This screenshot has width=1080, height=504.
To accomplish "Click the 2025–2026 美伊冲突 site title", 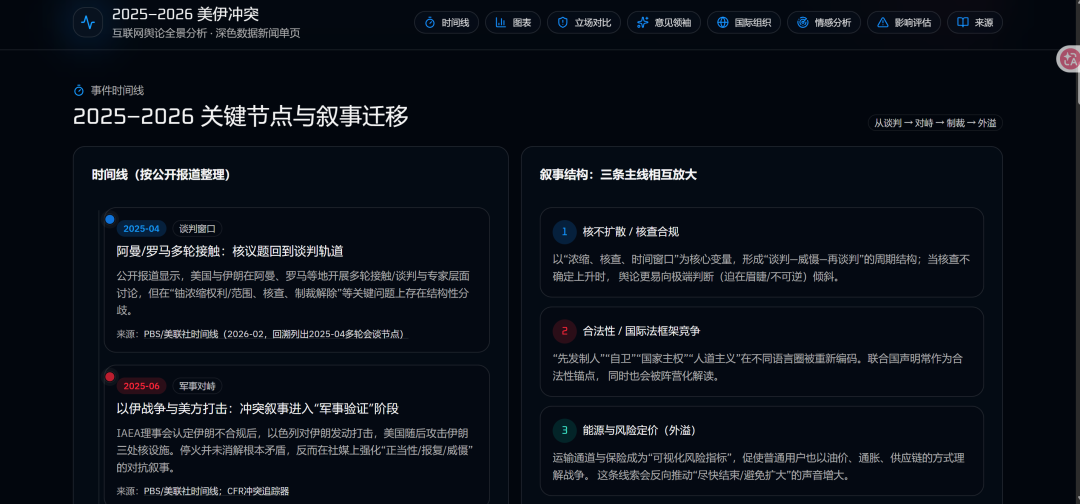I will click(x=185, y=14).
